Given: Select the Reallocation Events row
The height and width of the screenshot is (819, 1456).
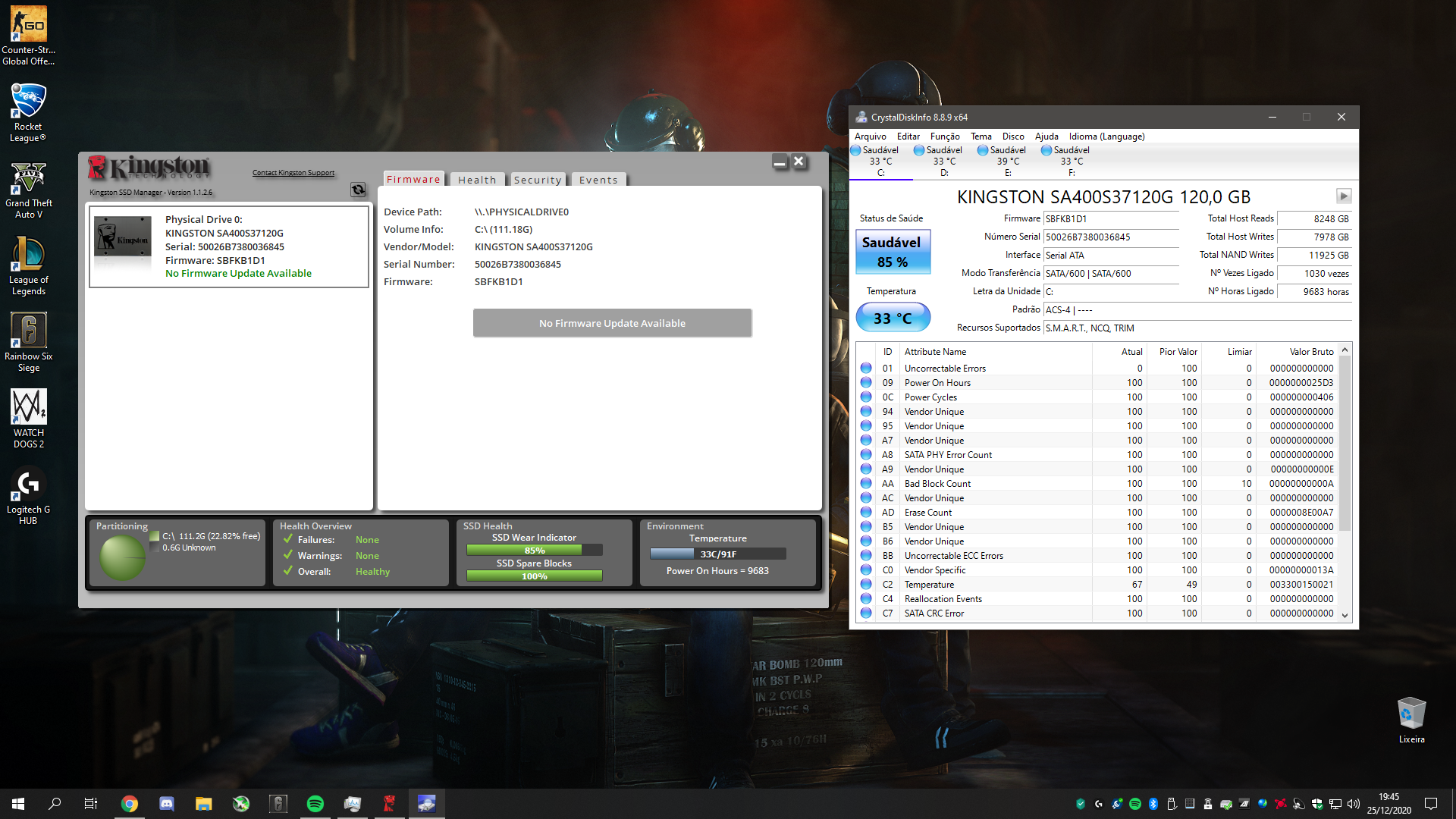Looking at the screenshot, I should pos(1097,599).
